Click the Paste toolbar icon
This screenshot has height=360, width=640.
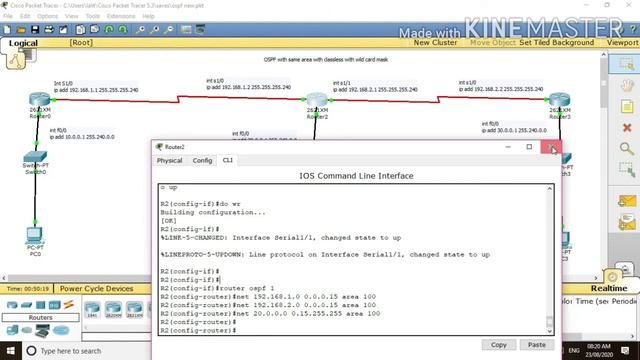(95, 29)
